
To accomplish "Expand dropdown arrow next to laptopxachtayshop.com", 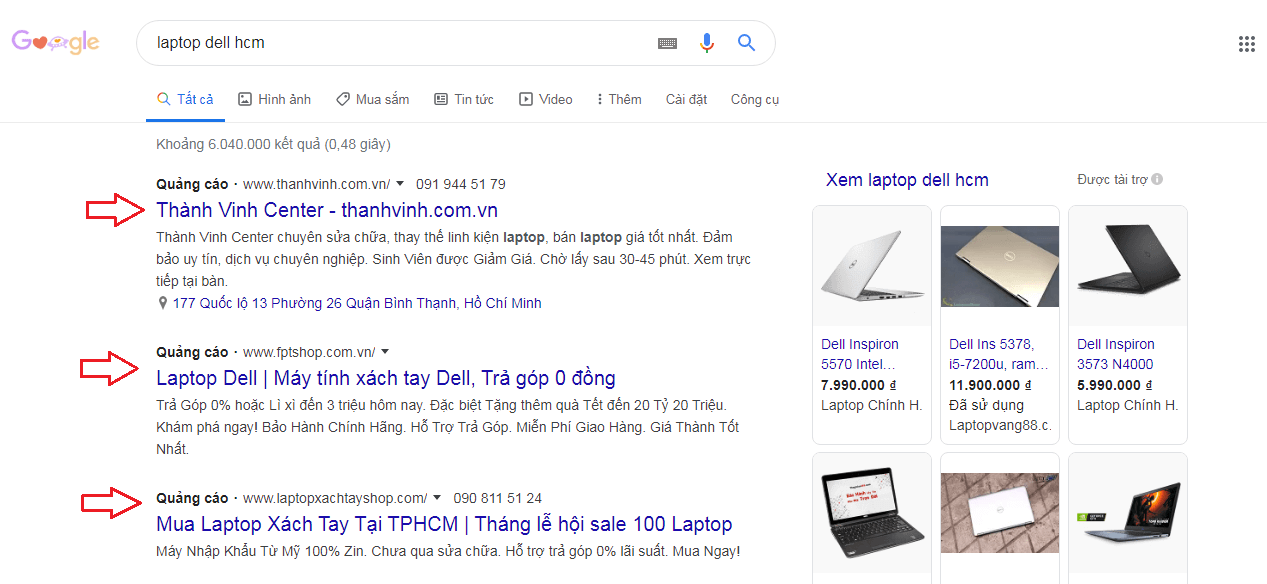I will pyautogui.click(x=437, y=498).
